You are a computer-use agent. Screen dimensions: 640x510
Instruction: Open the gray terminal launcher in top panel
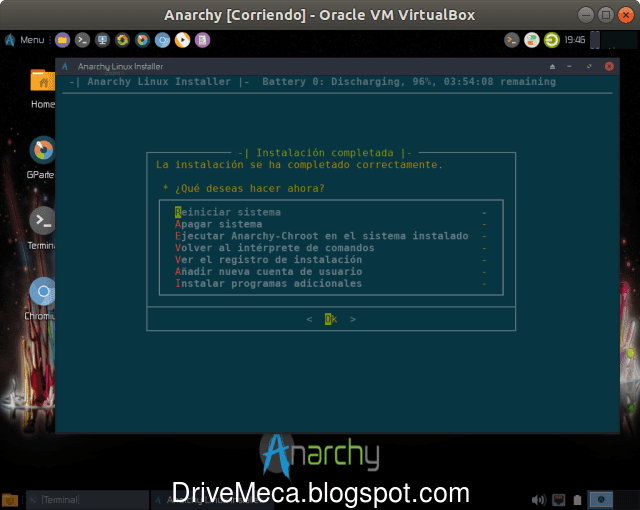(82, 40)
